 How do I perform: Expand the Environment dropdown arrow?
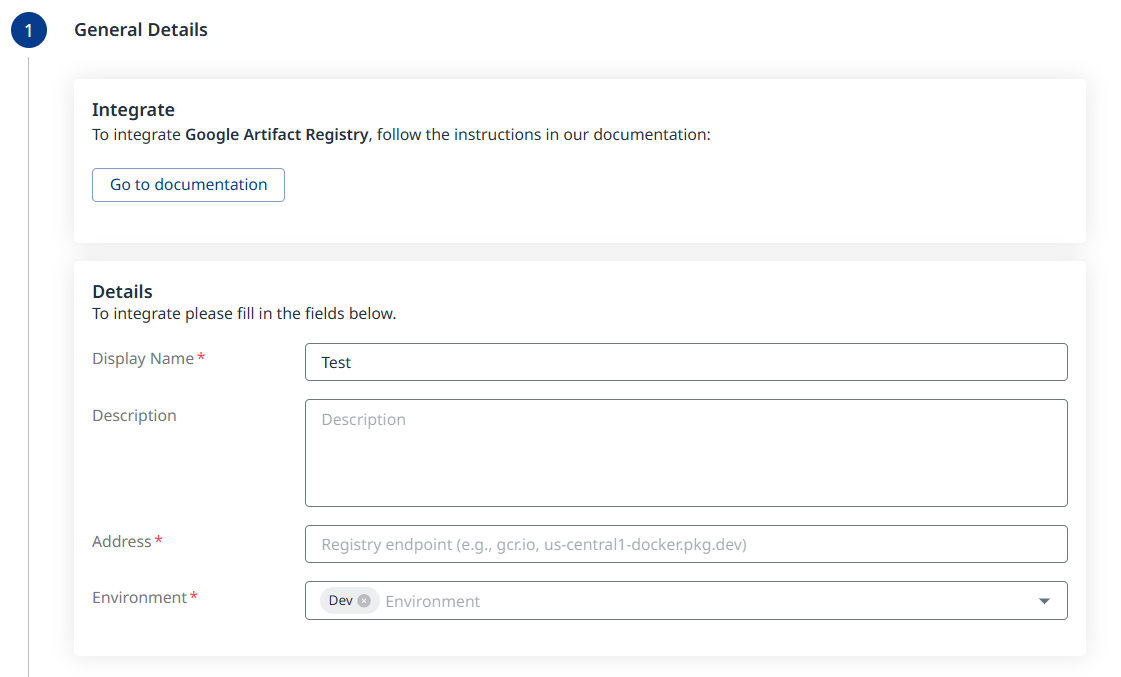1044,601
